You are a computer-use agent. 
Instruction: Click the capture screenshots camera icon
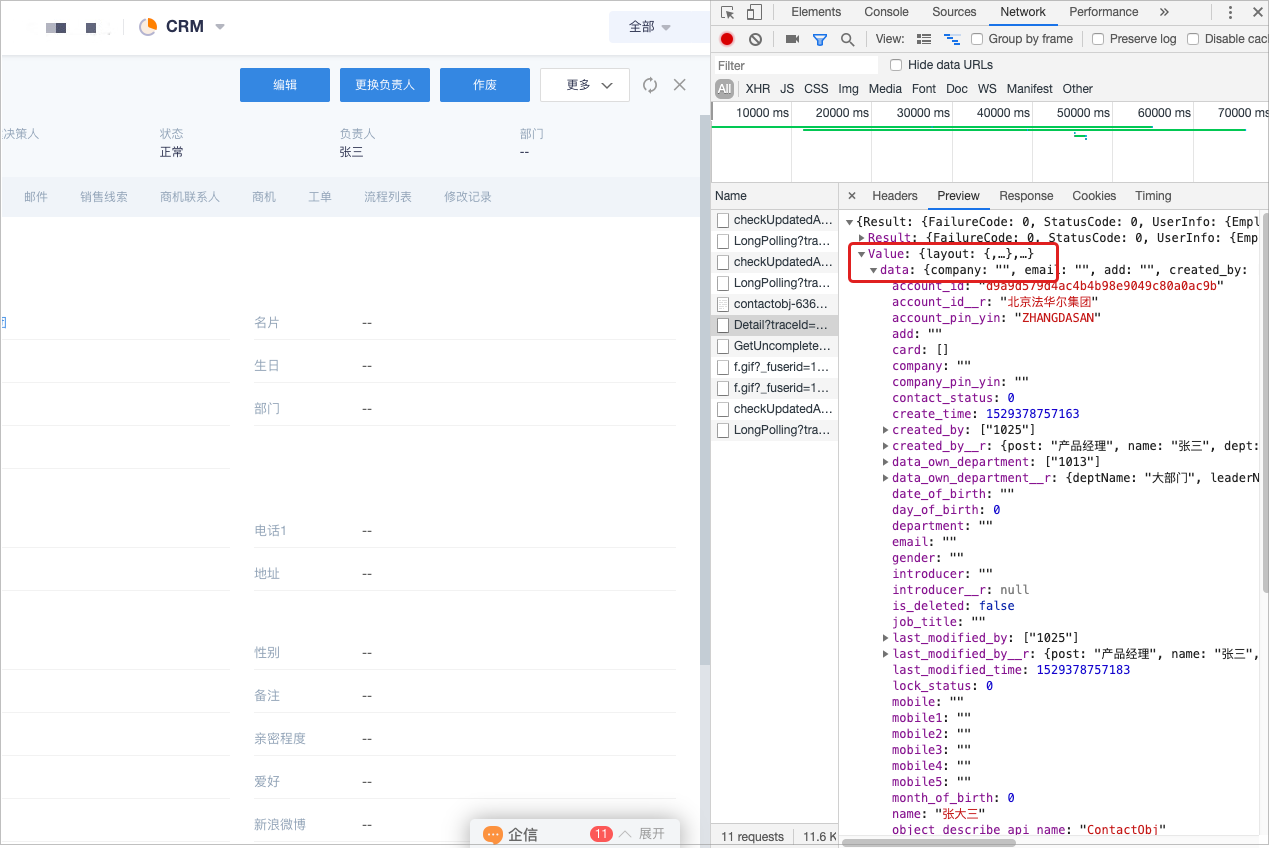(792, 39)
